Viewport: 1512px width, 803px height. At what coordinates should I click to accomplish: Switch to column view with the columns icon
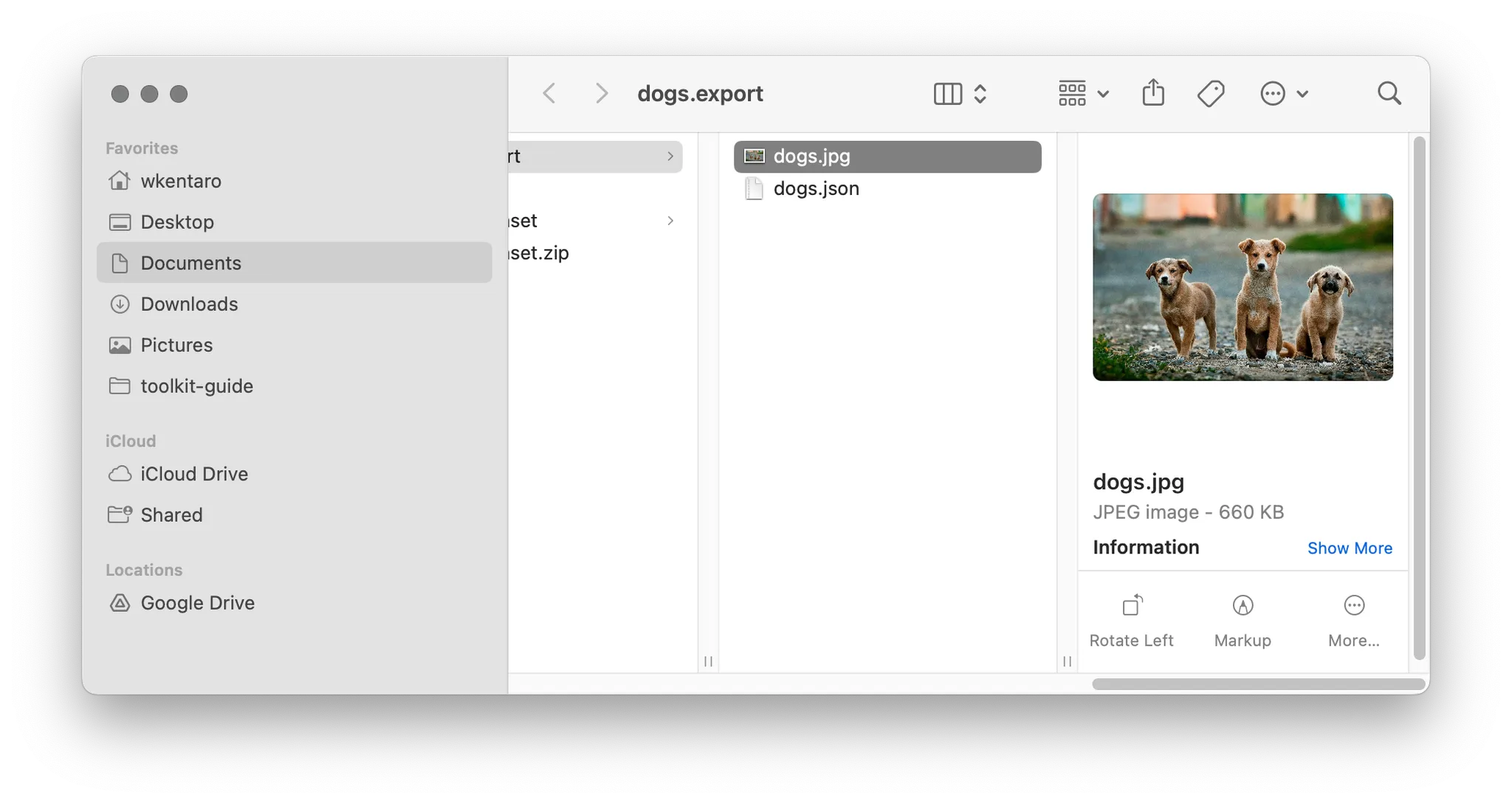(x=947, y=94)
